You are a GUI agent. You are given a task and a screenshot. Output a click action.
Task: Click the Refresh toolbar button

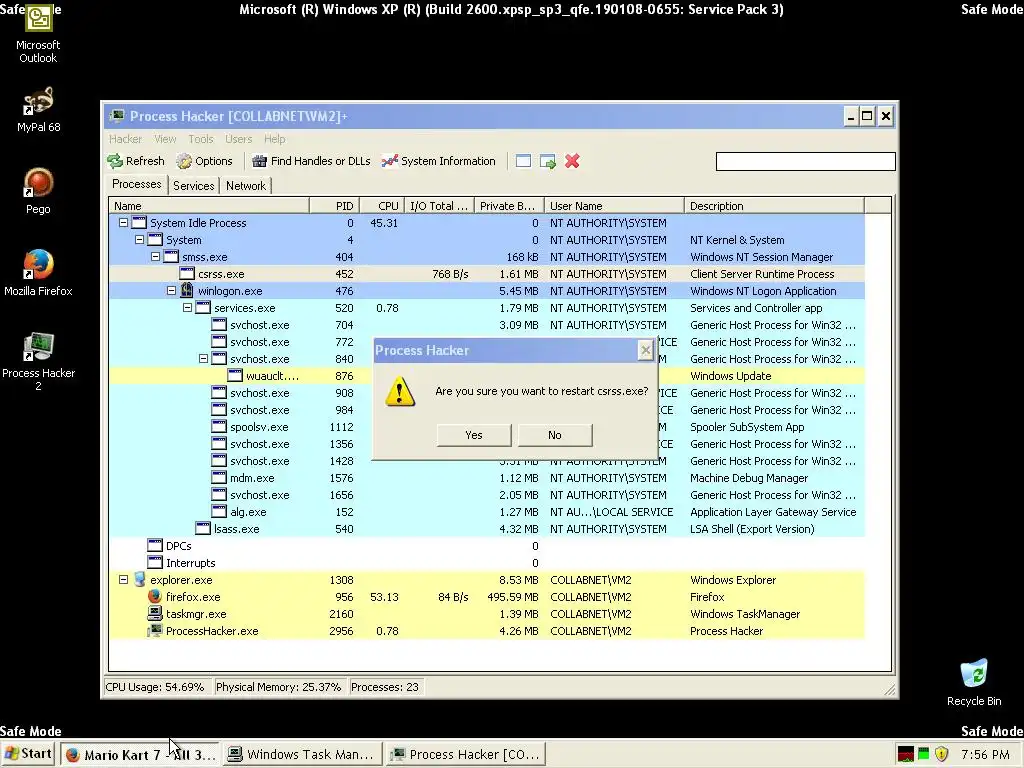click(x=136, y=161)
